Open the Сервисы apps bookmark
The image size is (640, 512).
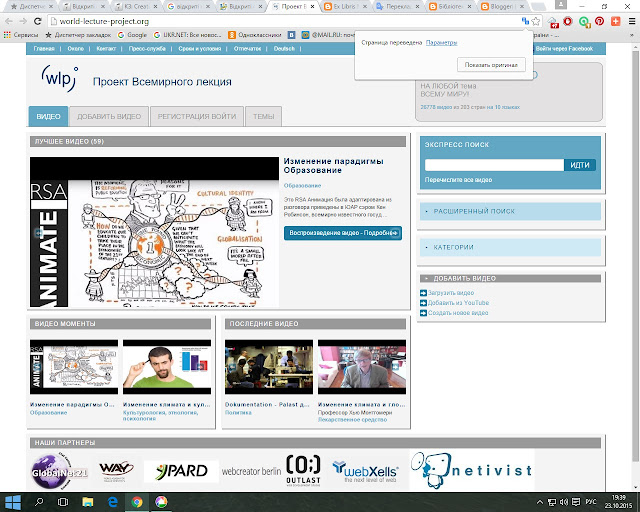21,35
